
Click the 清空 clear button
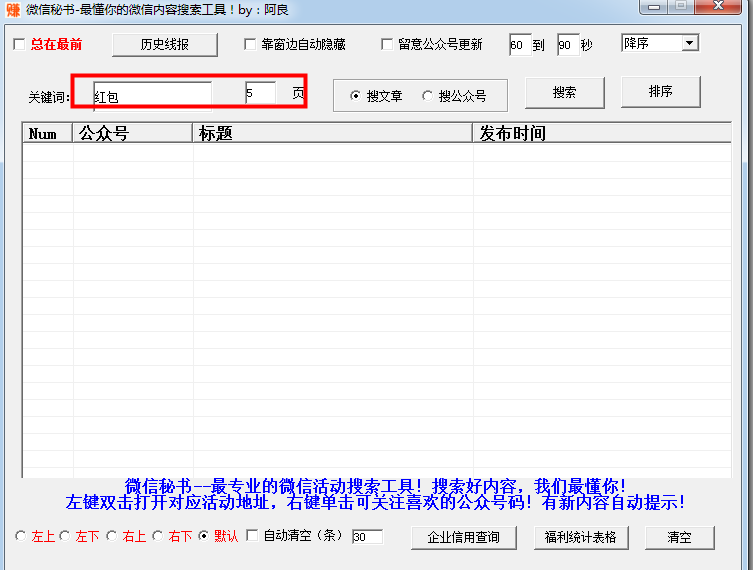pyautogui.click(x=680, y=537)
